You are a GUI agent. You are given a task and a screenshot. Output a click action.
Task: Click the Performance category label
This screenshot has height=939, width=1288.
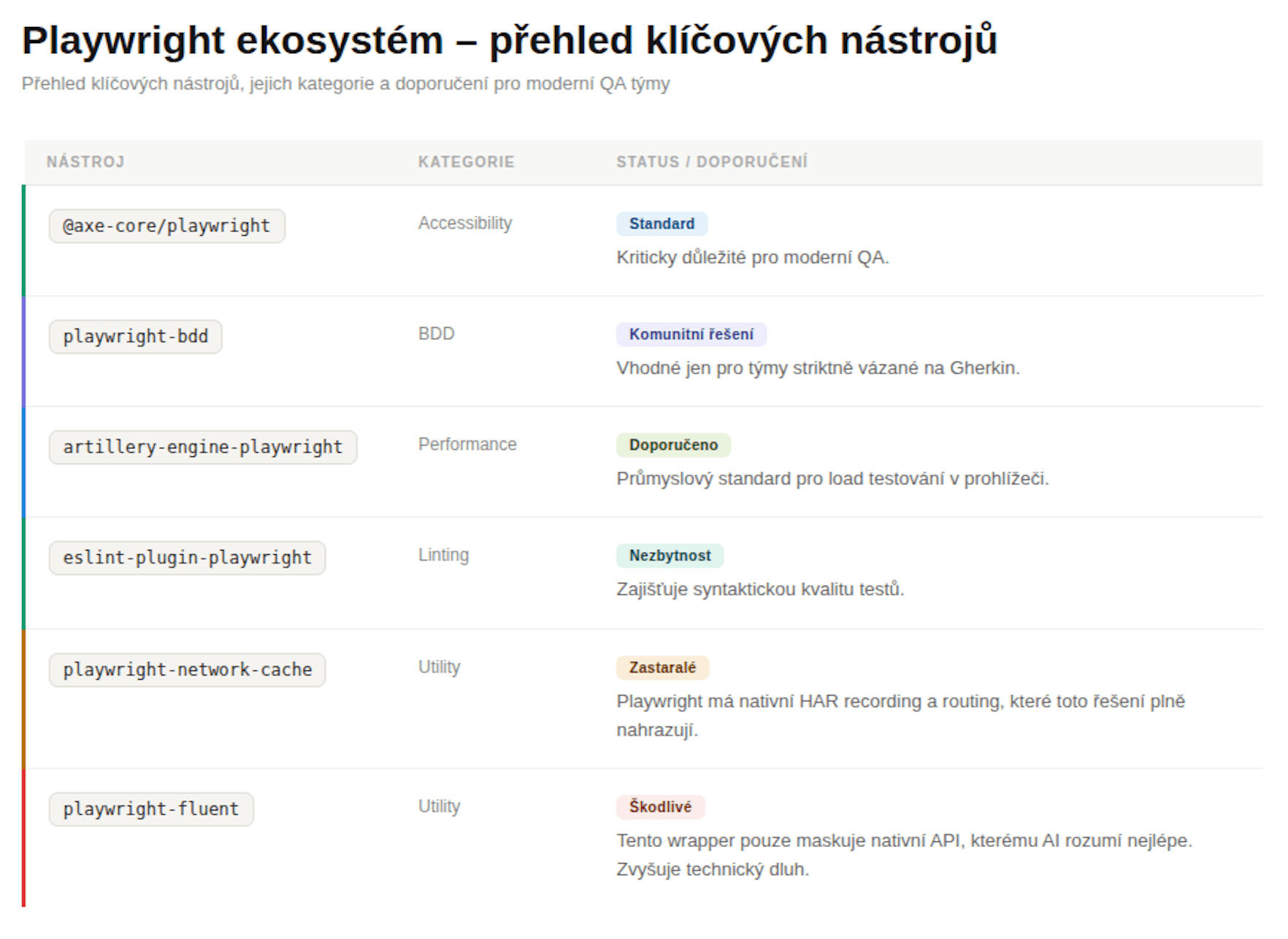pos(467,445)
